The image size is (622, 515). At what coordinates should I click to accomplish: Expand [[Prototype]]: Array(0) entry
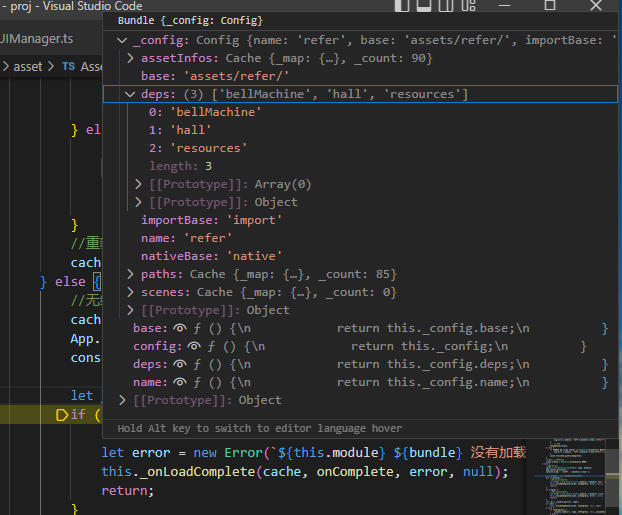click(138, 184)
